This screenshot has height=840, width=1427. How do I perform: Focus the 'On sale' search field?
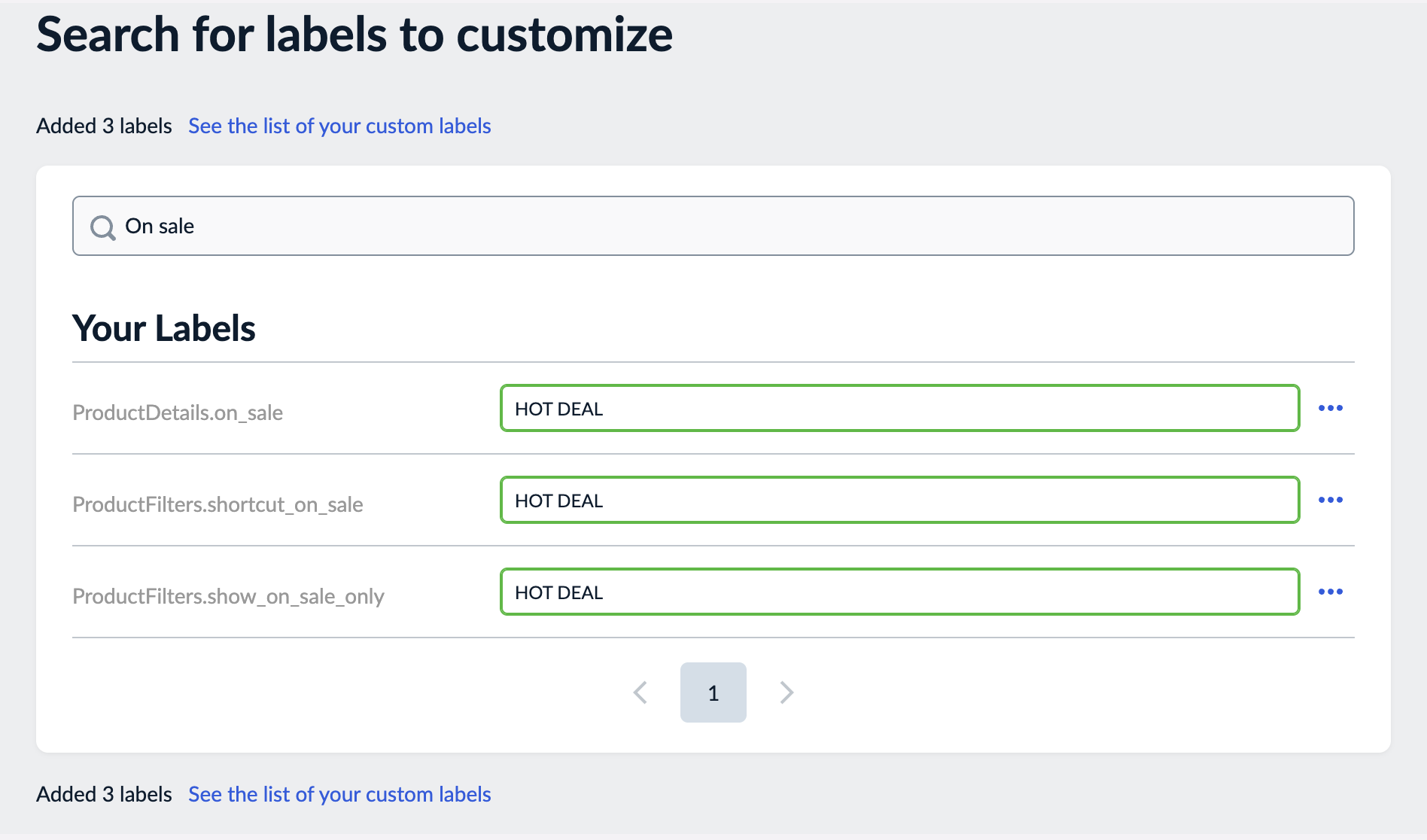pyautogui.click(x=713, y=226)
